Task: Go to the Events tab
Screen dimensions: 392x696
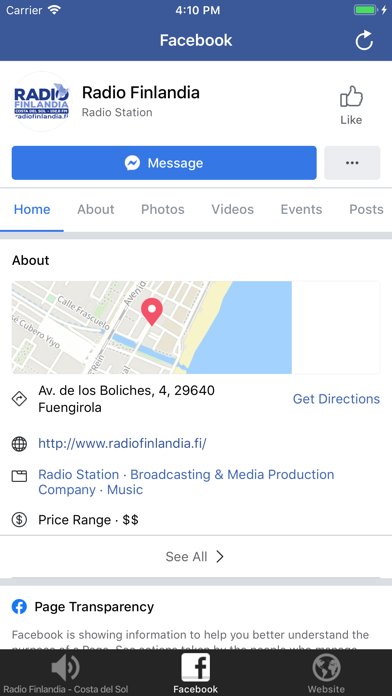Action: (x=301, y=210)
